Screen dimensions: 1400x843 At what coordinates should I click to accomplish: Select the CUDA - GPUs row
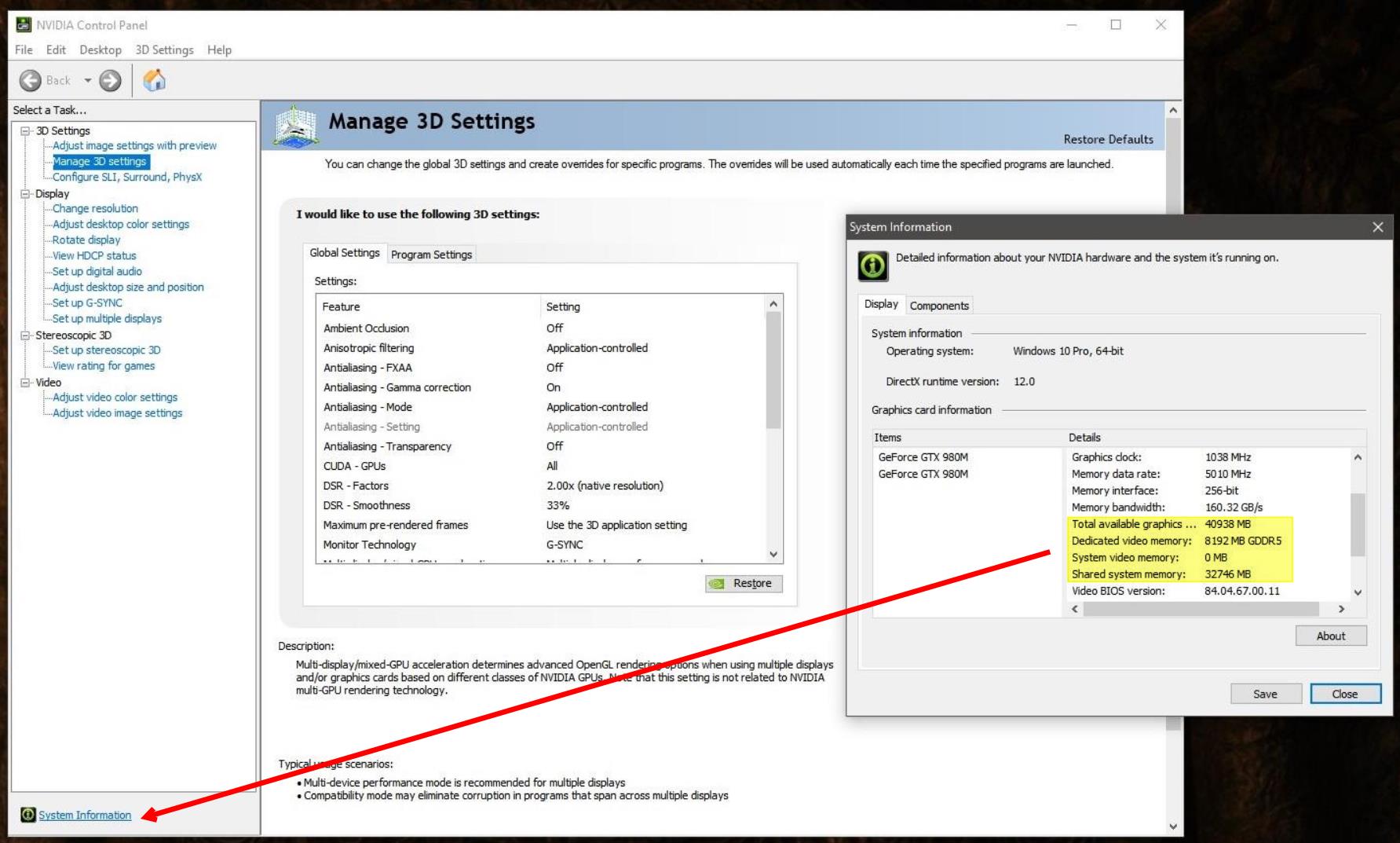[x=541, y=466]
